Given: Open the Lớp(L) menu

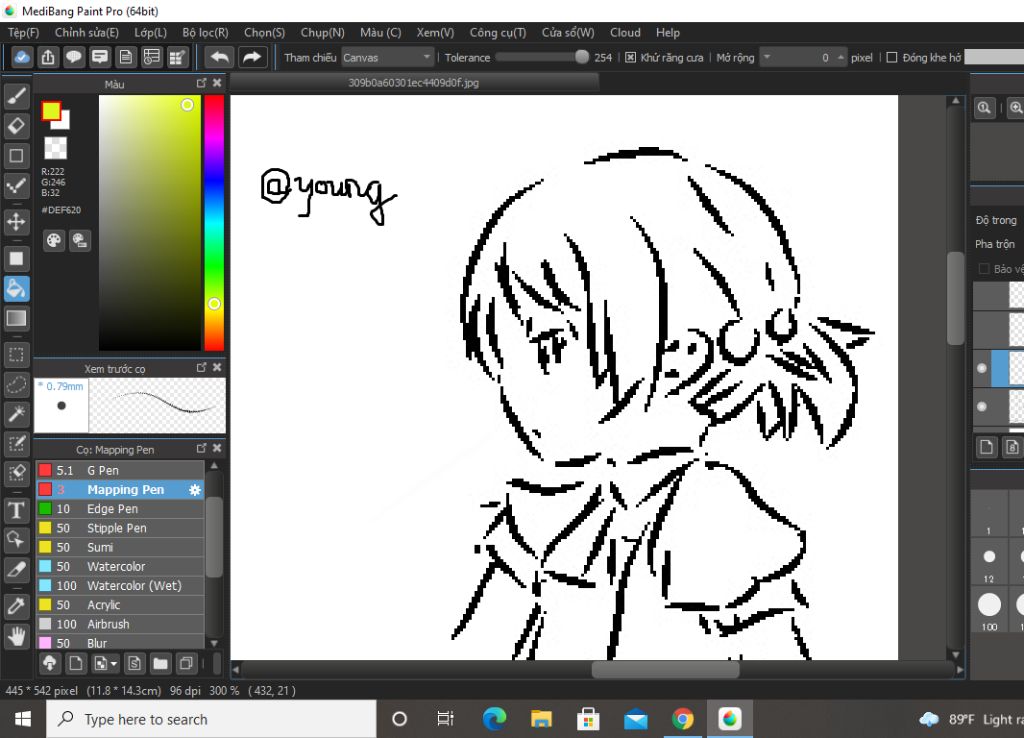Looking at the screenshot, I should coord(150,33).
